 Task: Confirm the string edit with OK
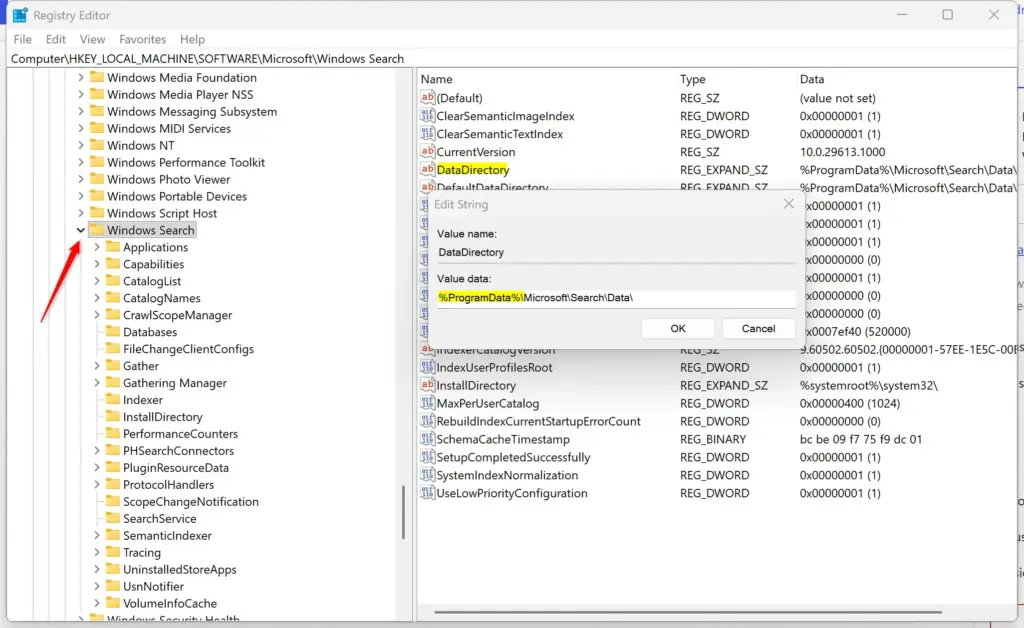(678, 328)
